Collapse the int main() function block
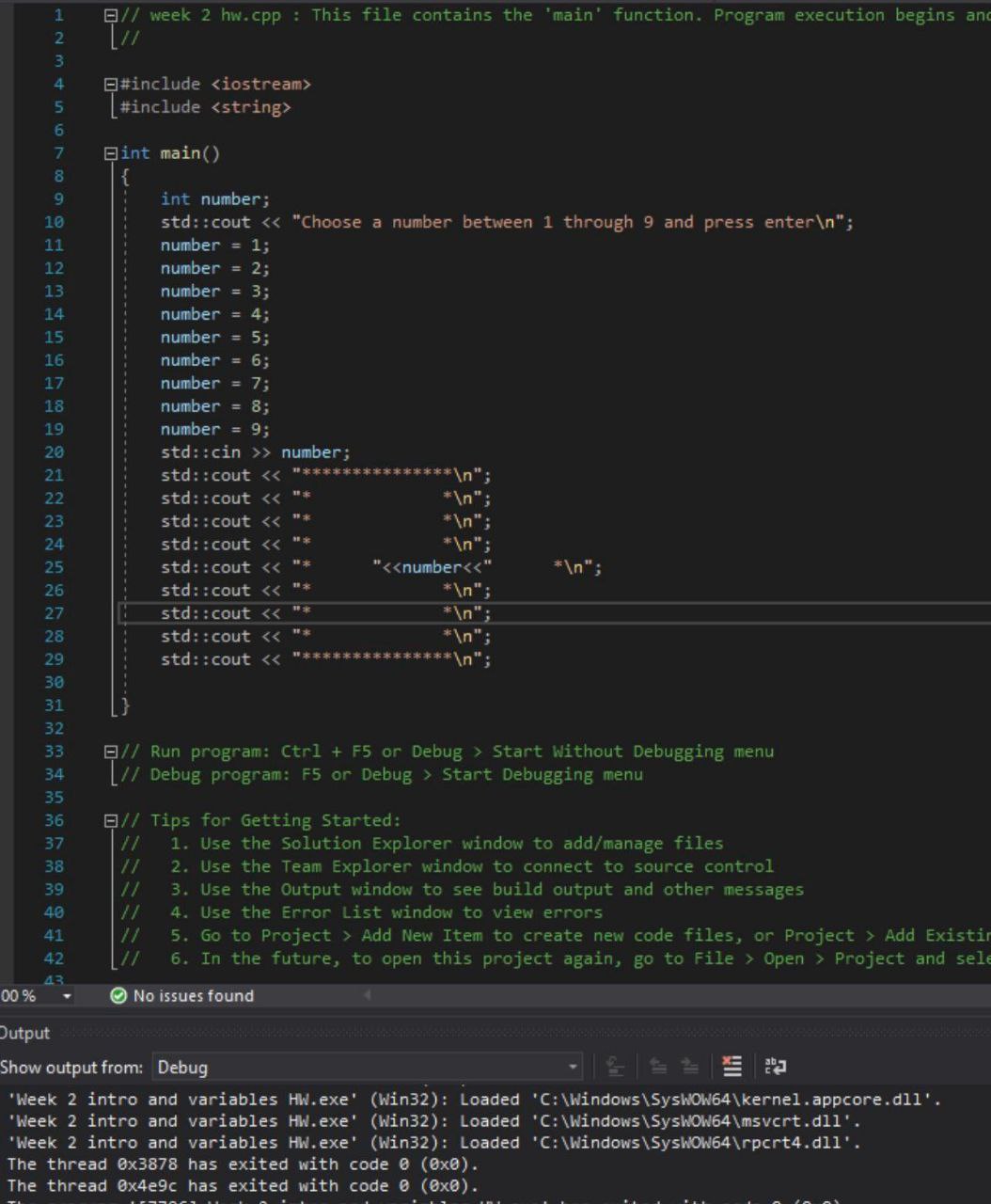Image resolution: width=991 pixels, height=1204 pixels. click(x=111, y=153)
